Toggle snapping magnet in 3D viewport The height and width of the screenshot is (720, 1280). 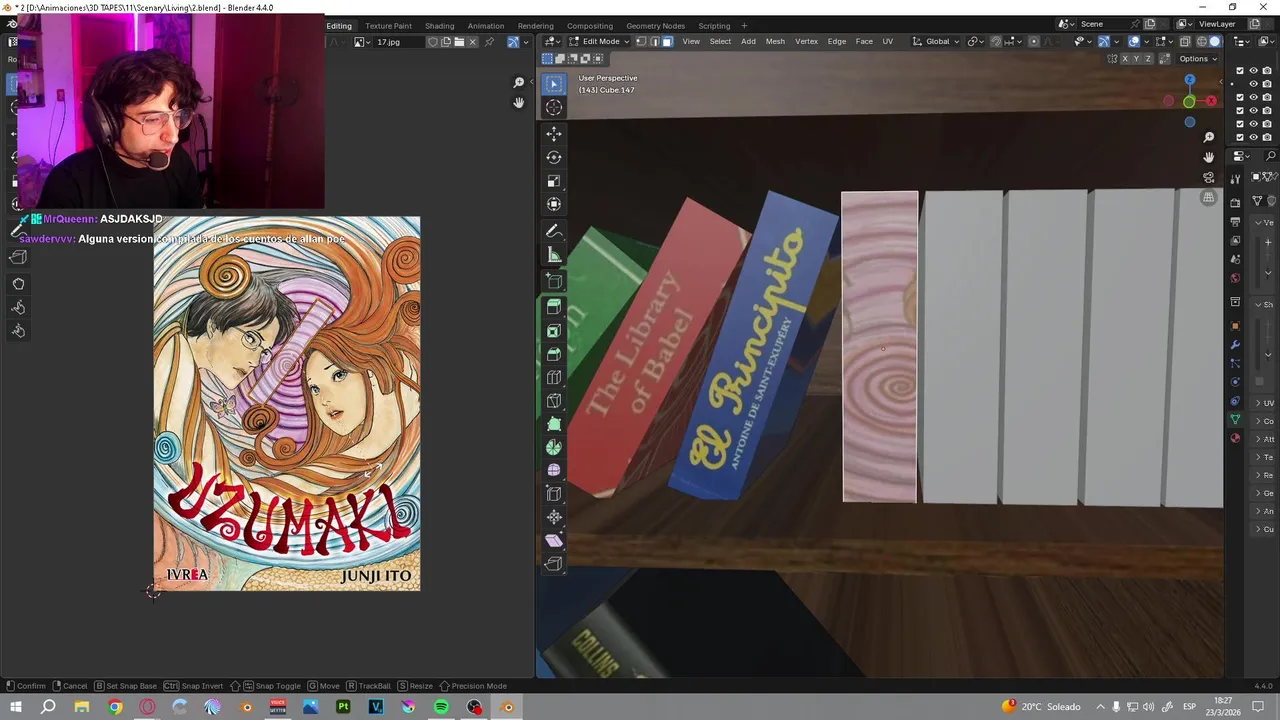tap(996, 41)
